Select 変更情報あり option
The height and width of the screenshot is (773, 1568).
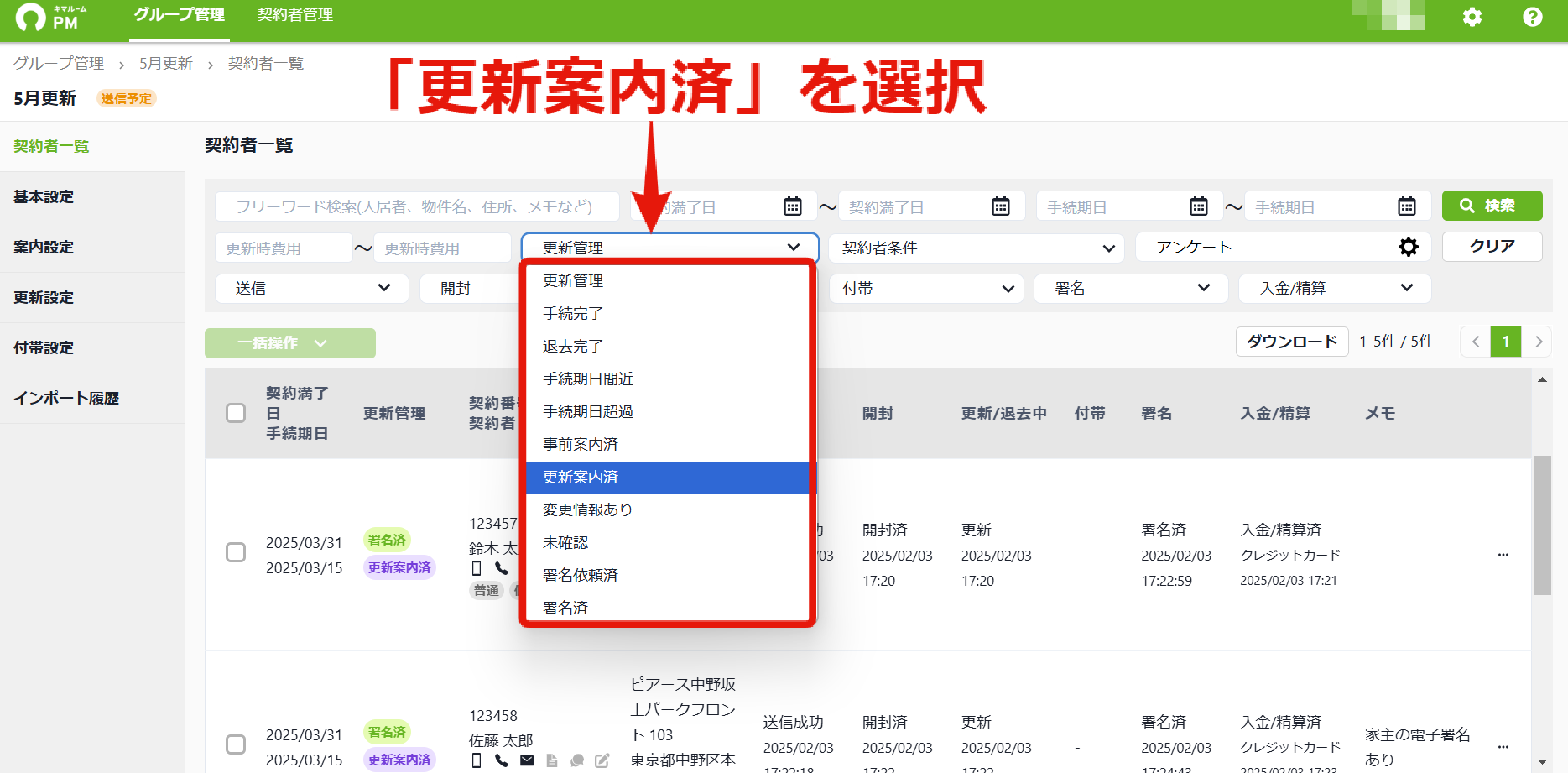[668, 510]
